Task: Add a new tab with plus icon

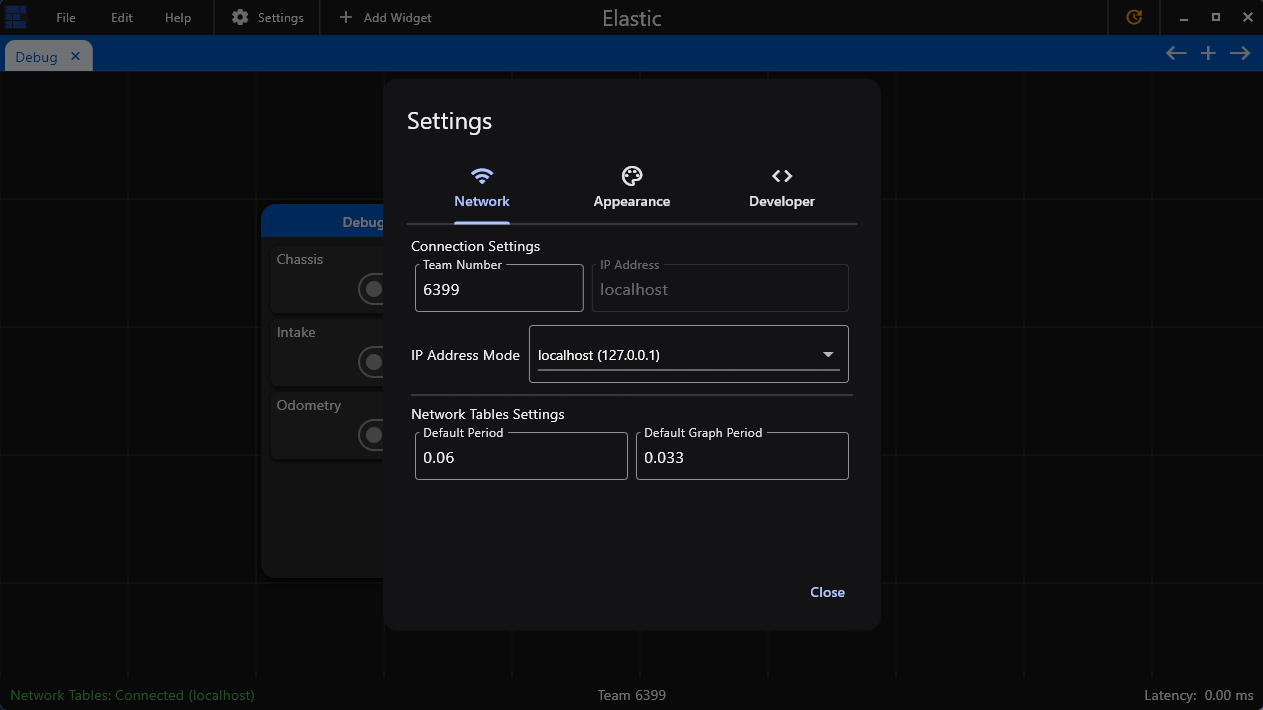Action: click(x=1208, y=53)
